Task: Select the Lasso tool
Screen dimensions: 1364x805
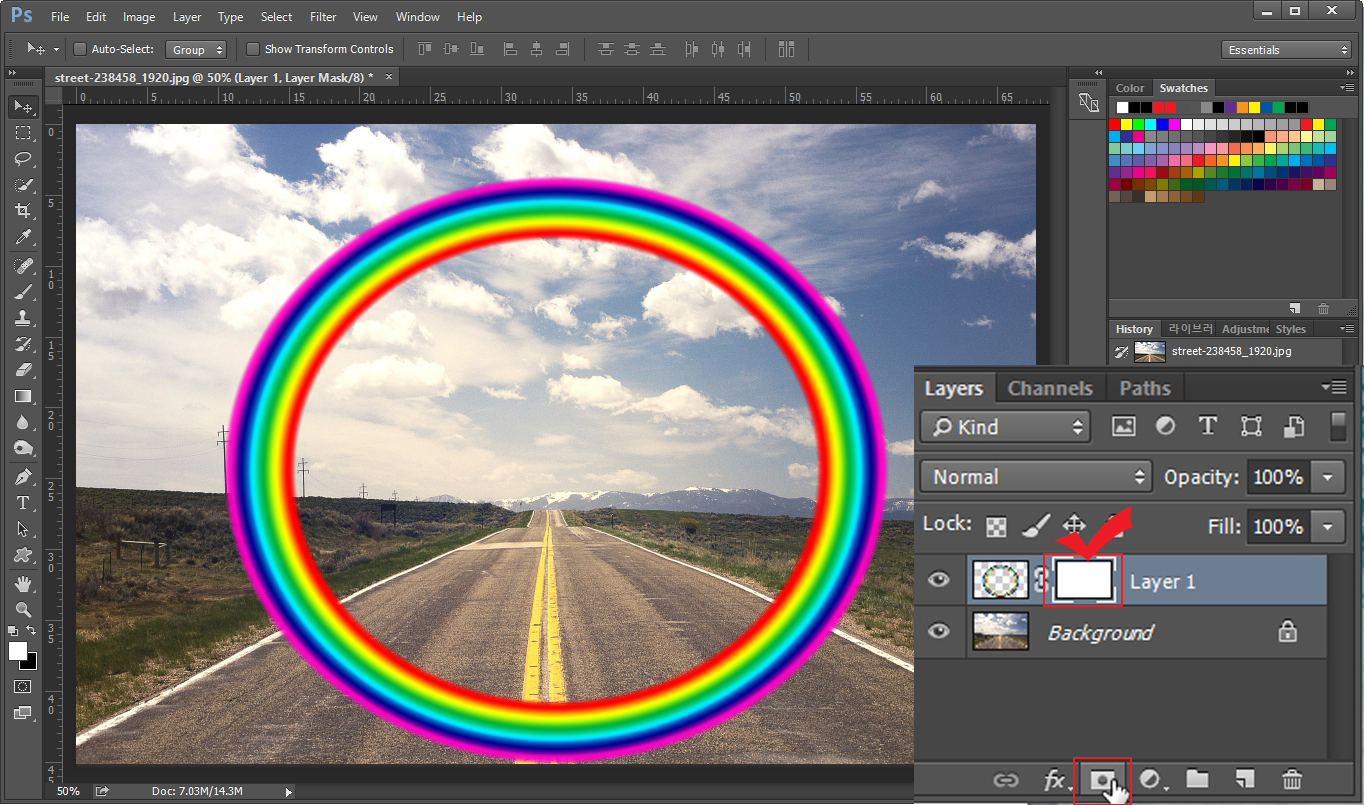Action: click(x=23, y=158)
